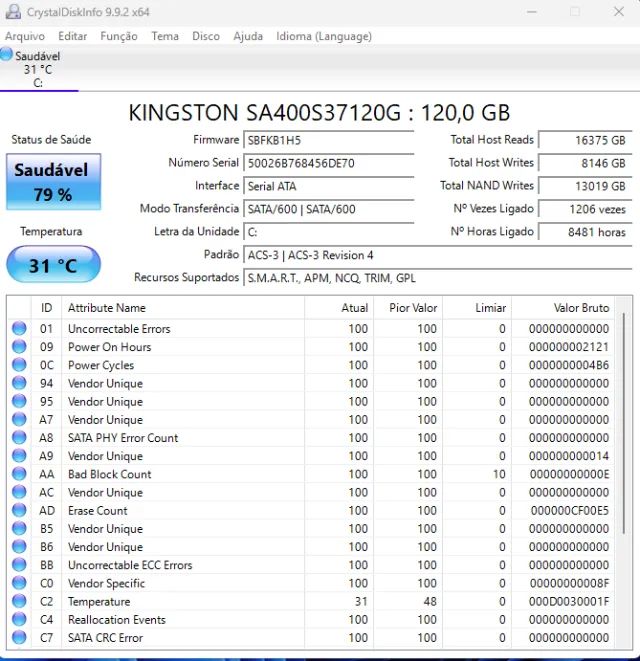The image size is (640, 661).
Task: Click status orb of attribute ID 94 row
Action: [19, 382]
